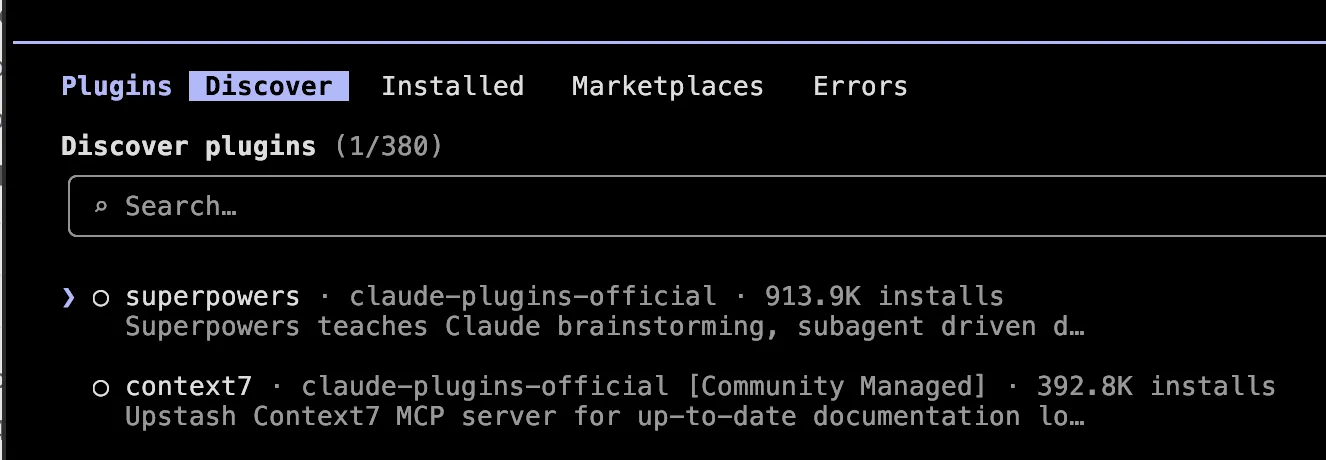The height and width of the screenshot is (460, 1326).
Task: Click the 1/380 plugin counter
Action: (389, 147)
